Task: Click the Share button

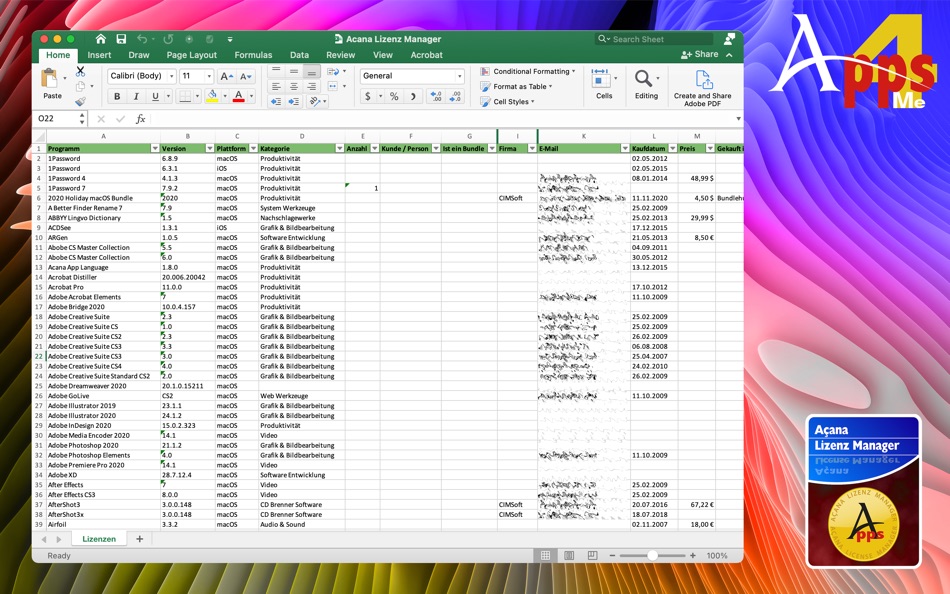Action: [700, 55]
